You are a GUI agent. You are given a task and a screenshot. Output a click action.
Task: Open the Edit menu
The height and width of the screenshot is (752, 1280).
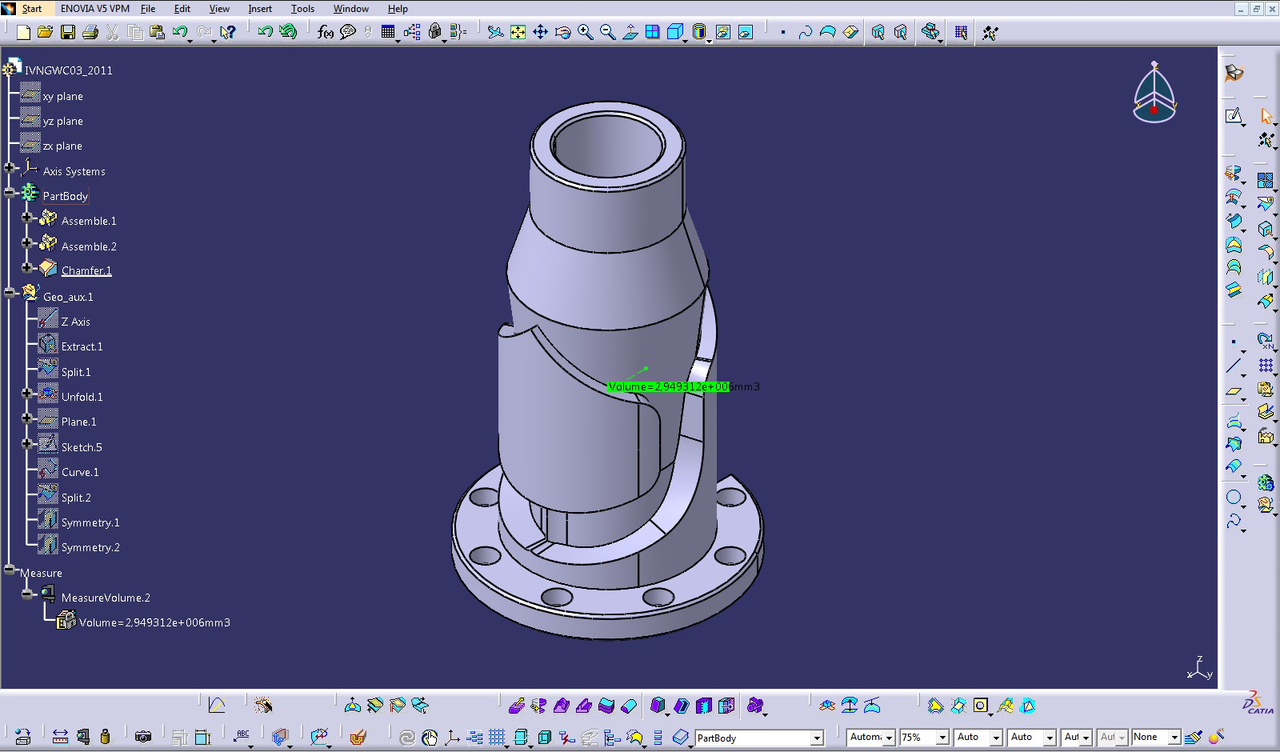tap(182, 8)
